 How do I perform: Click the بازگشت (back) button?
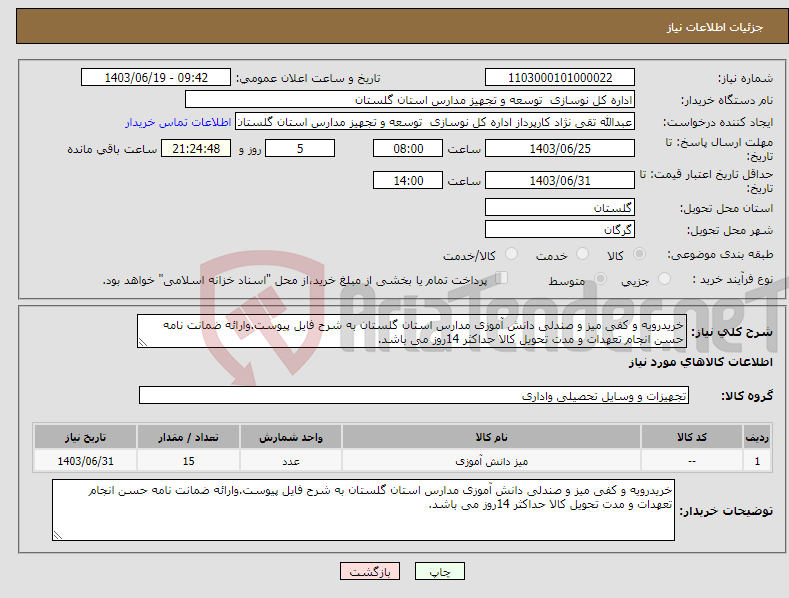[370, 571]
